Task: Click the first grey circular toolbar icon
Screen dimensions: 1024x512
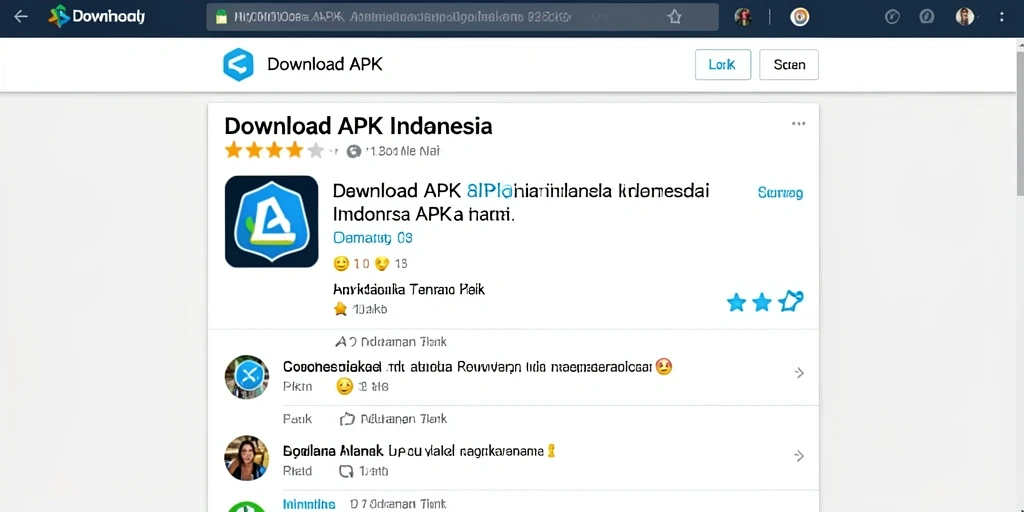Action: [x=893, y=17]
